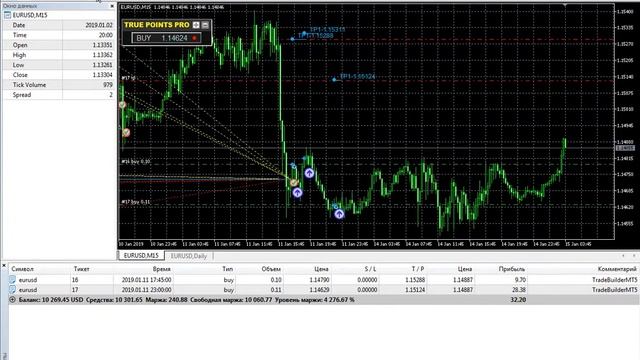Click the total profit 32.20
The height and width of the screenshot is (360, 640).
(518, 300)
